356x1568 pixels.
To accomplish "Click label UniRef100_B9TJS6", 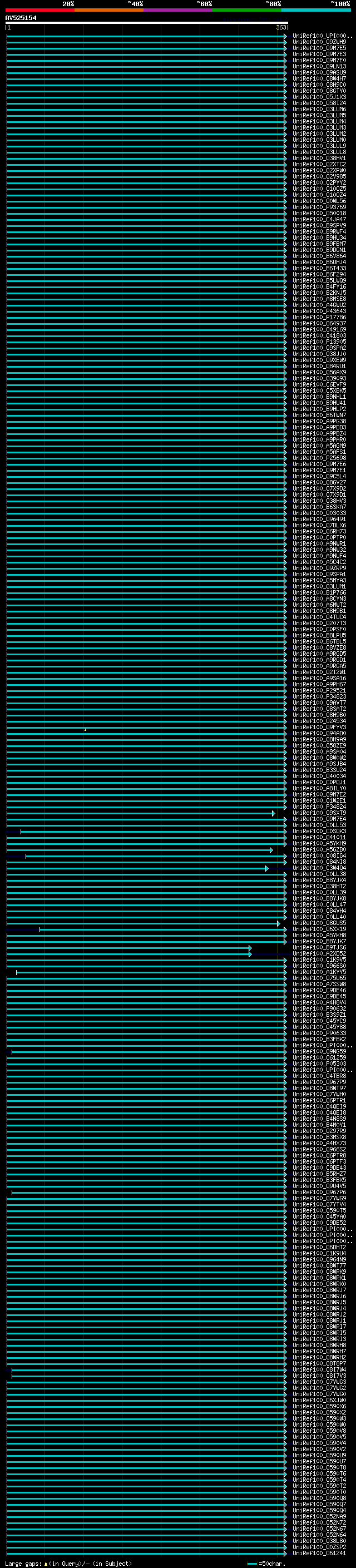I will [x=319, y=947].
